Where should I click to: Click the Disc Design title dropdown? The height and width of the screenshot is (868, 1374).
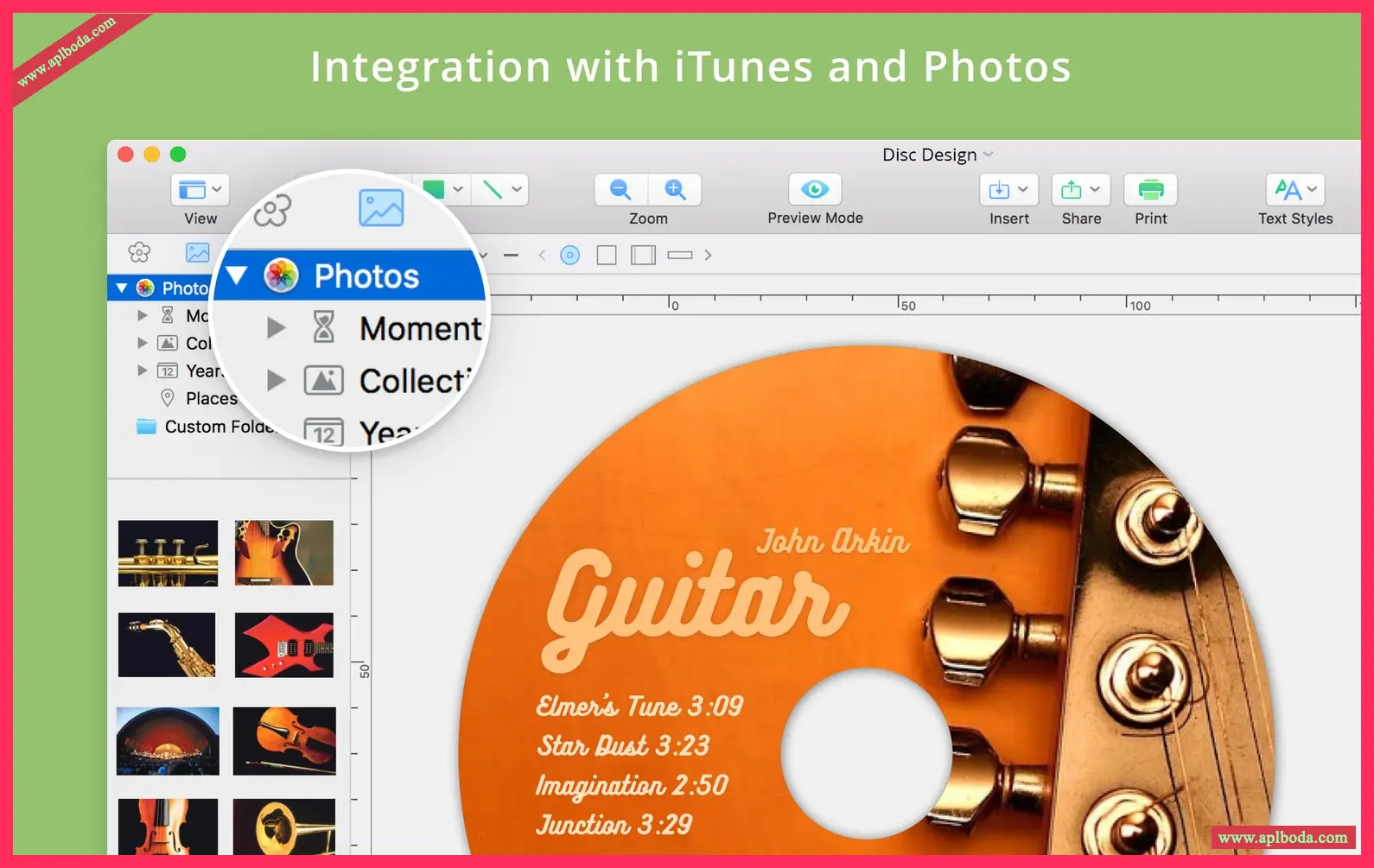point(937,155)
